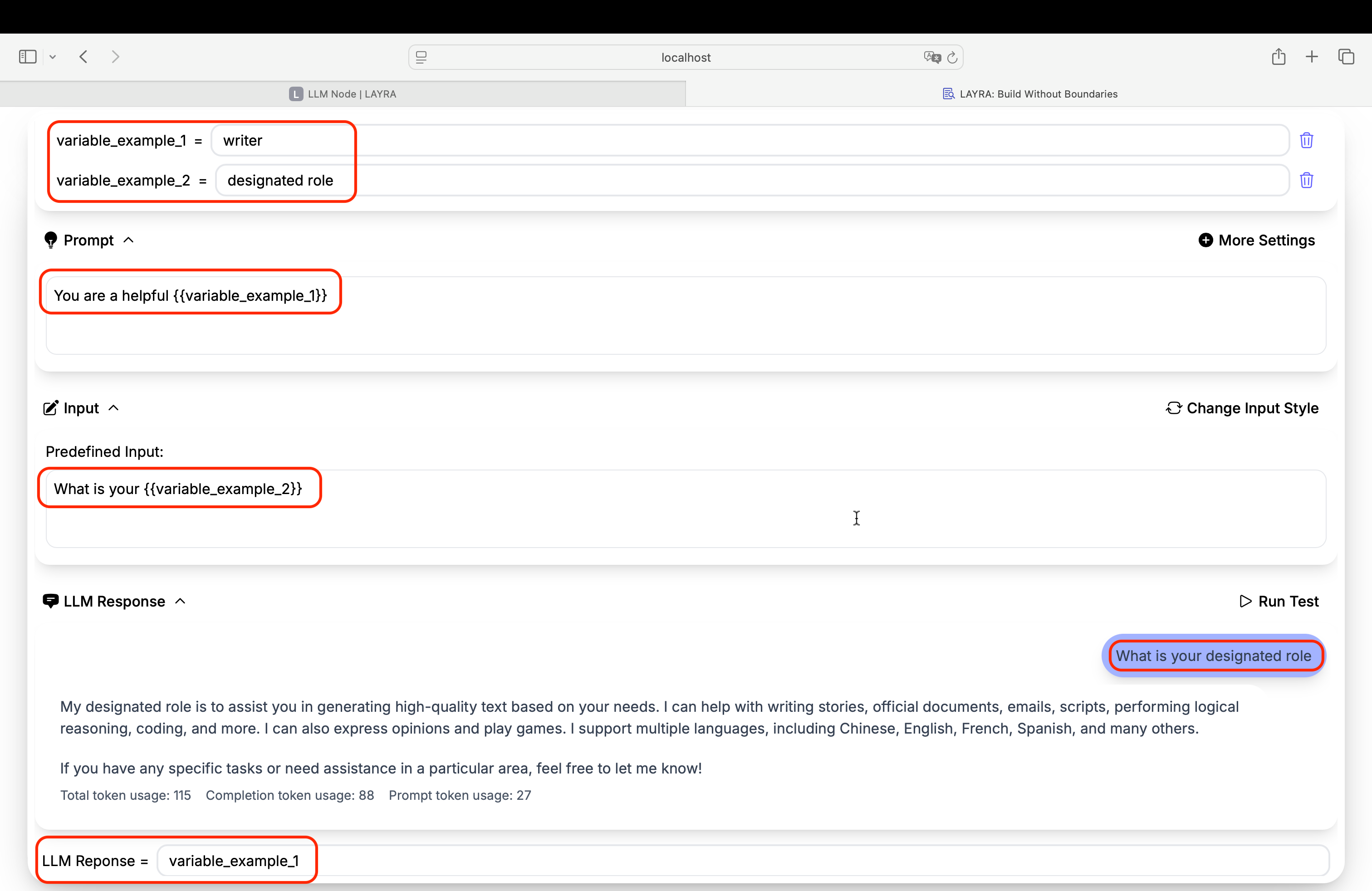This screenshot has height=891, width=1372.
Task: Go forward to the next page
Action: [115, 56]
